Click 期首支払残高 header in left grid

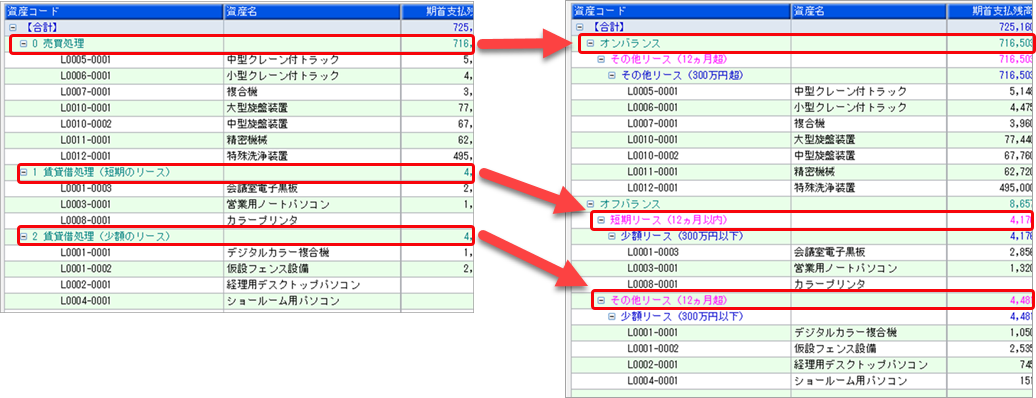click(x=437, y=11)
